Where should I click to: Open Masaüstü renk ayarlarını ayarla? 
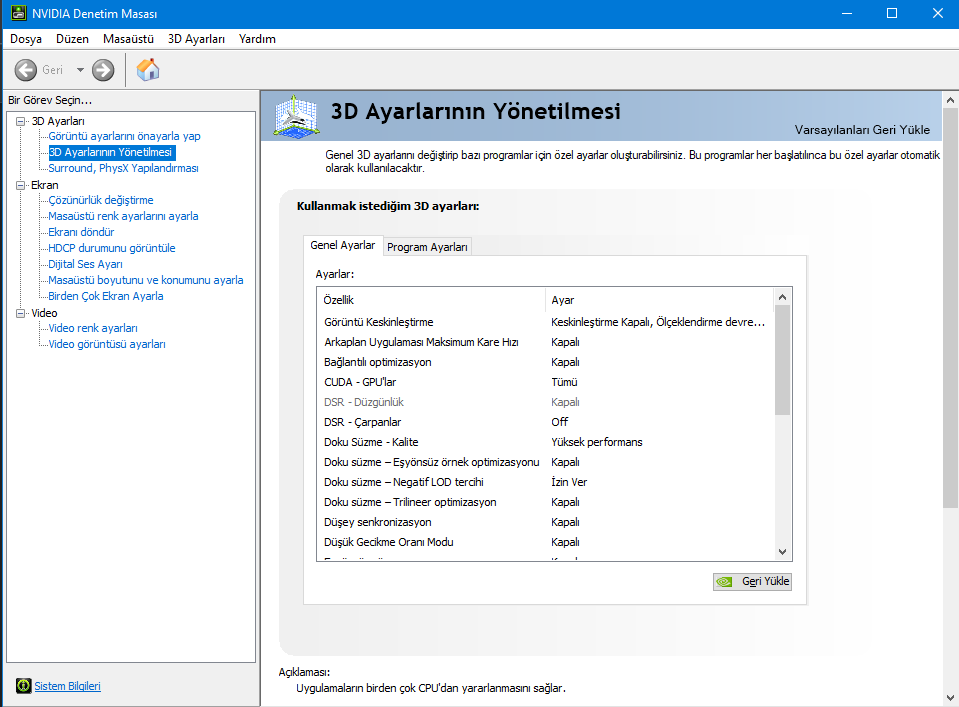coord(123,216)
